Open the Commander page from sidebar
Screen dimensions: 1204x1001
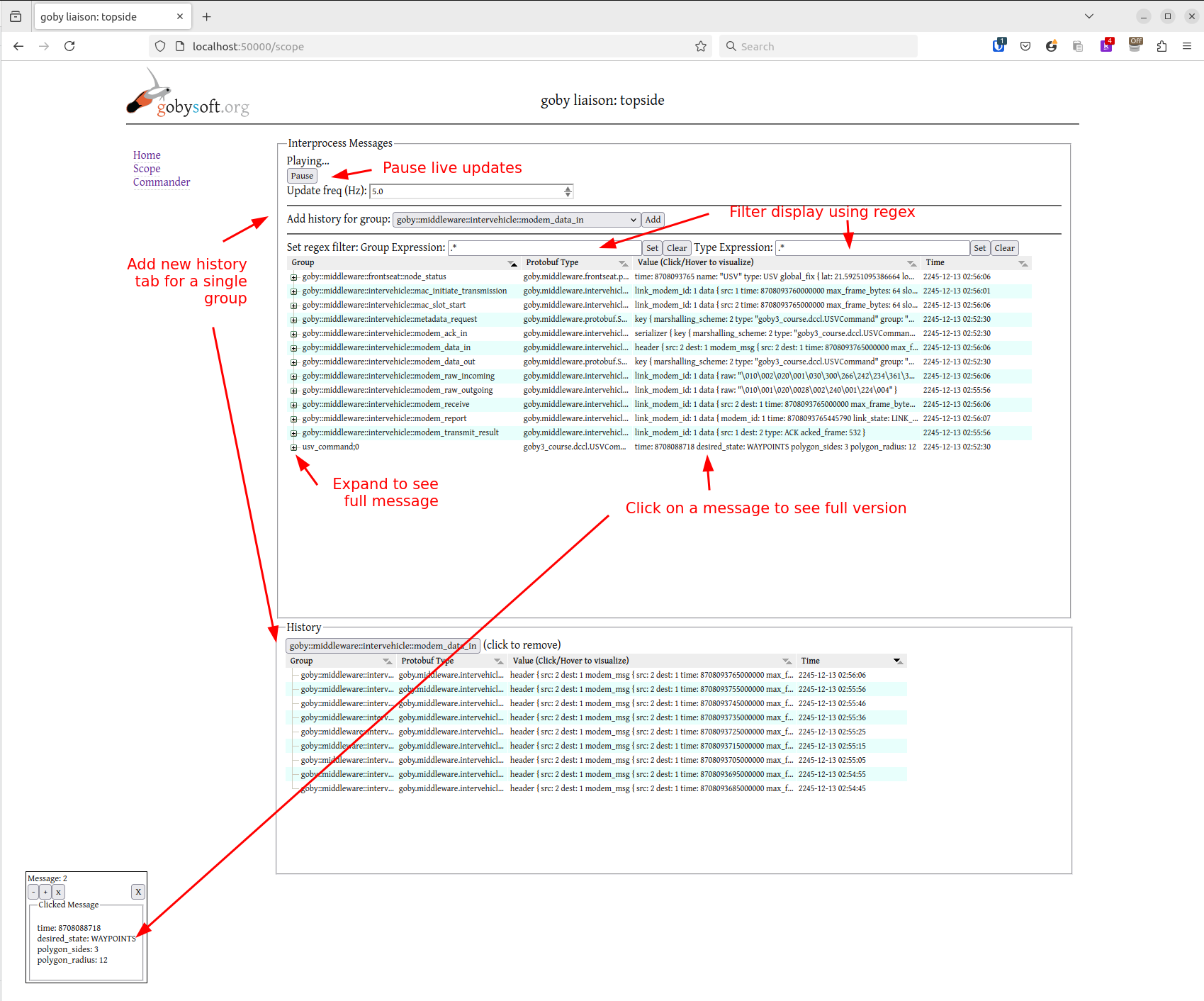[x=162, y=182]
